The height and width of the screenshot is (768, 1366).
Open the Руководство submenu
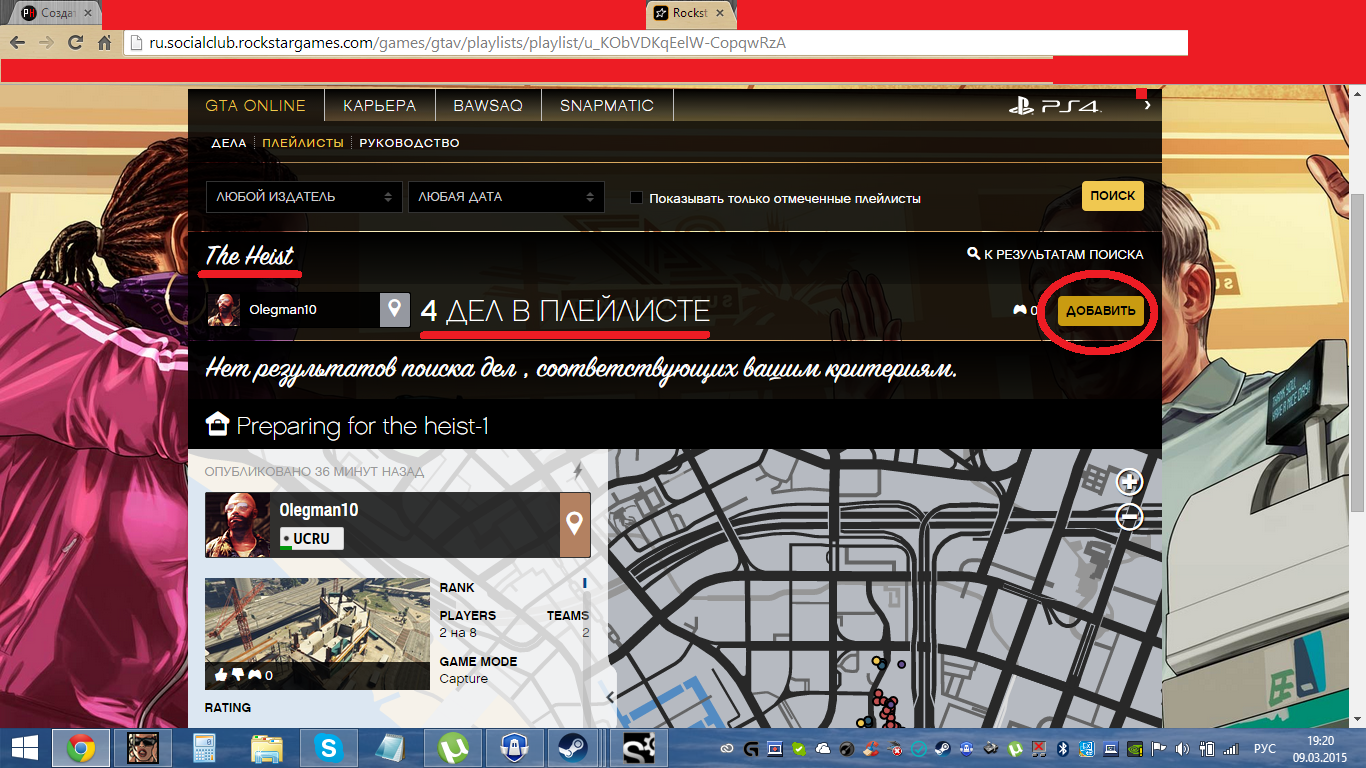(x=409, y=143)
